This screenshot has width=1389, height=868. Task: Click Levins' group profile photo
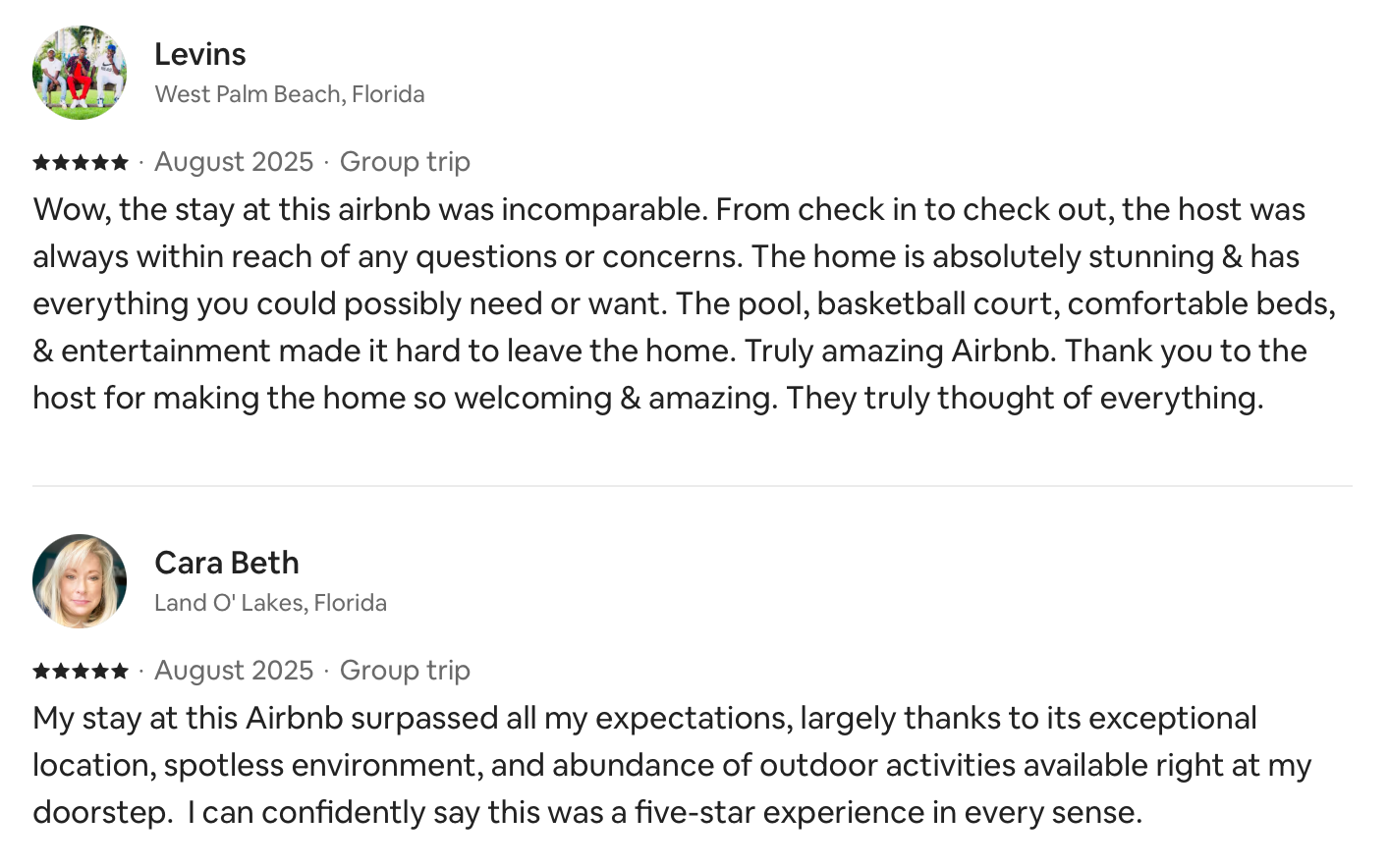(80, 74)
